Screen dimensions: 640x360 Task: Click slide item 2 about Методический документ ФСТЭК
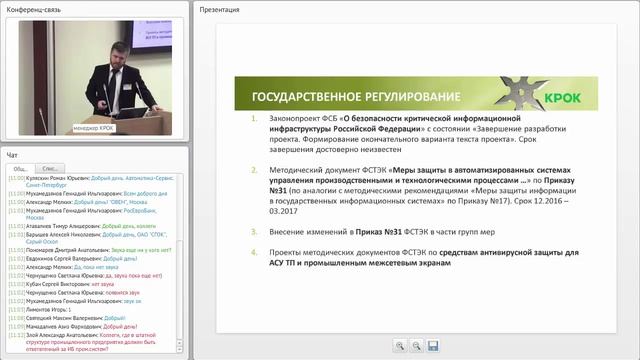[x=413, y=190]
